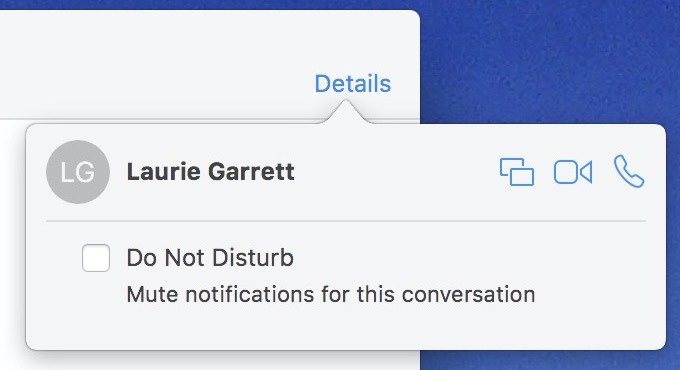Start screen sharing with Laurie Garrett
This screenshot has height=370, width=680.
point(517,172)
